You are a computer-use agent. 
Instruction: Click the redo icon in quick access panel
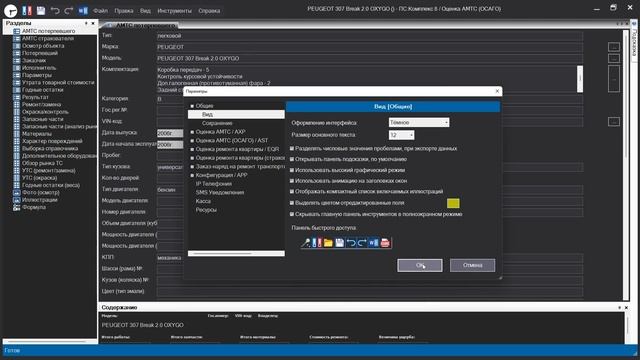[x=362, y=243]
